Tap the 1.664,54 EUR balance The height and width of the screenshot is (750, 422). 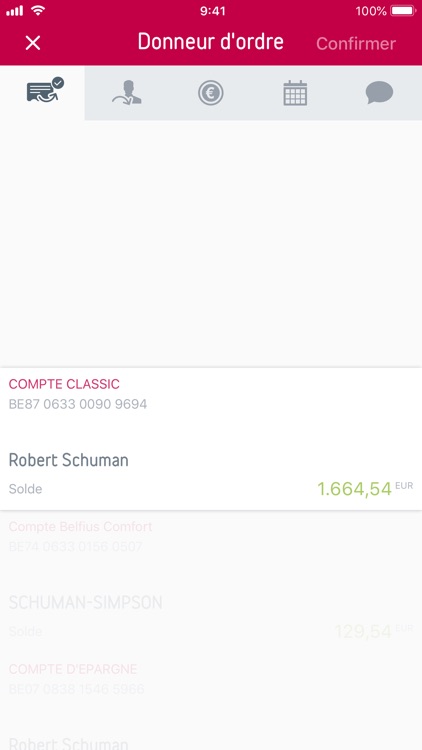pos(365,488)
